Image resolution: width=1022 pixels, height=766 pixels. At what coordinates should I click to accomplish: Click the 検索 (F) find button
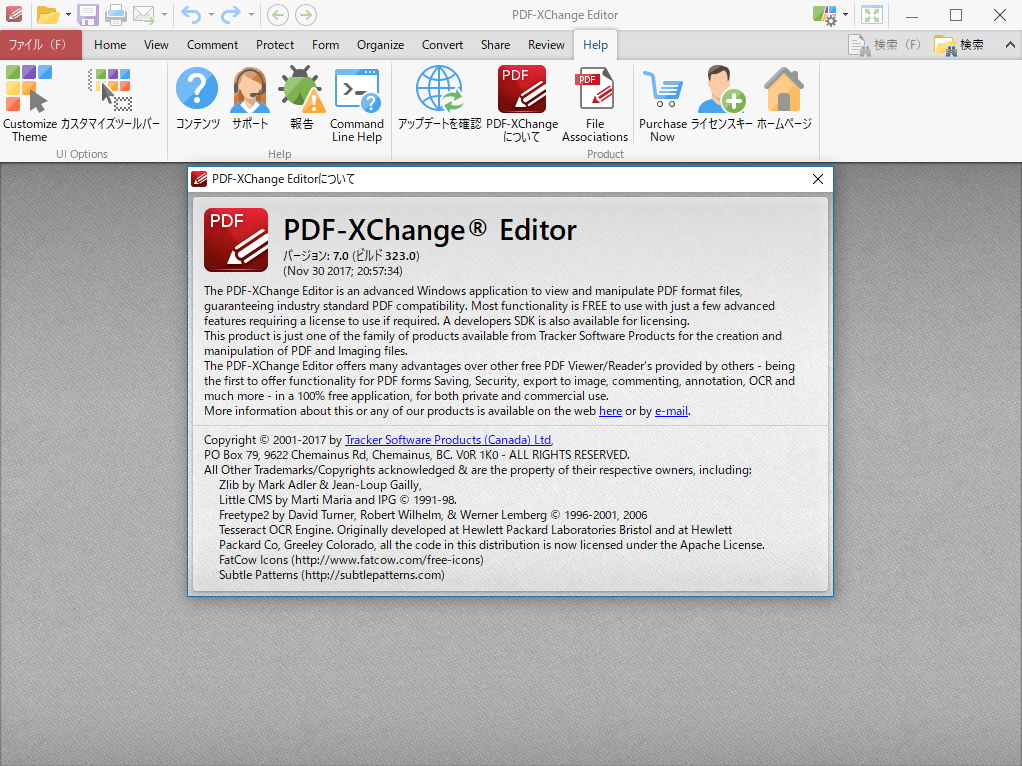pos(884,44)
